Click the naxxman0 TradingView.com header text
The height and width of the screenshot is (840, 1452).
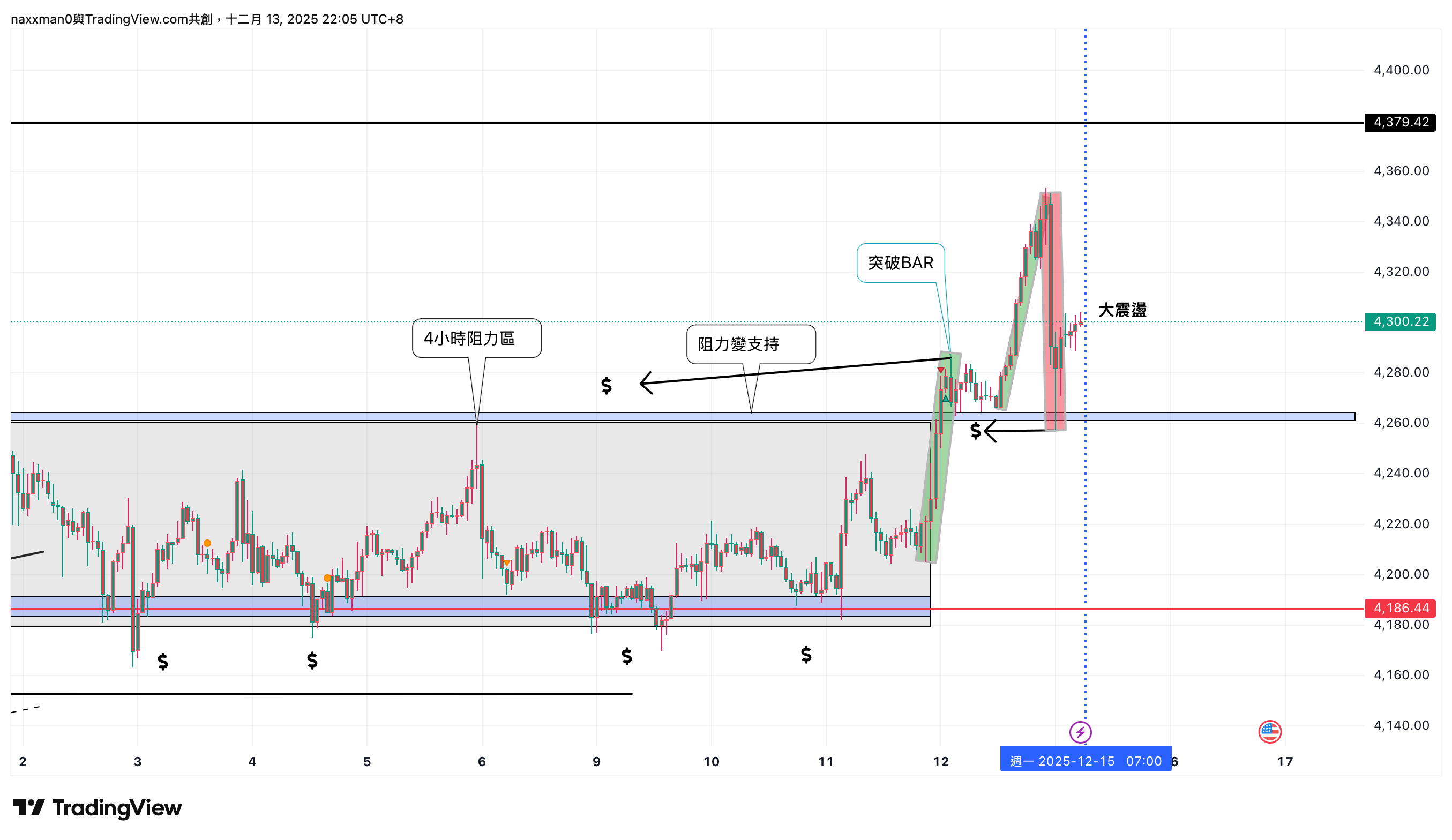coord(207,19)
